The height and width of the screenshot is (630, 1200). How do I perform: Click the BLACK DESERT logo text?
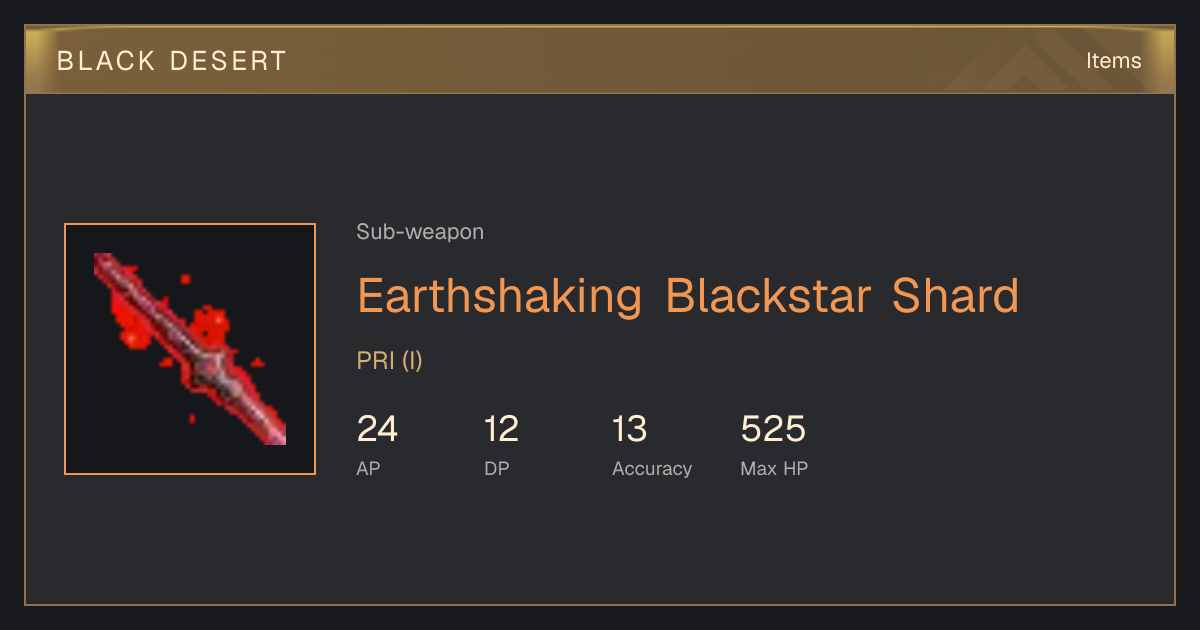tap(172, 61)
